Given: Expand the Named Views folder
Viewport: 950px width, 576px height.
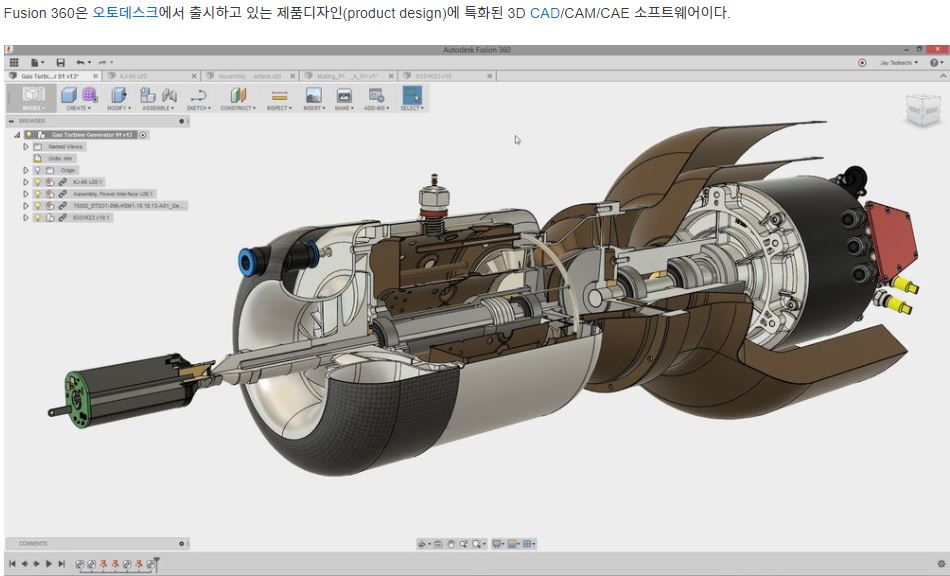Looking at the screenshot, I should pos(25,147).
